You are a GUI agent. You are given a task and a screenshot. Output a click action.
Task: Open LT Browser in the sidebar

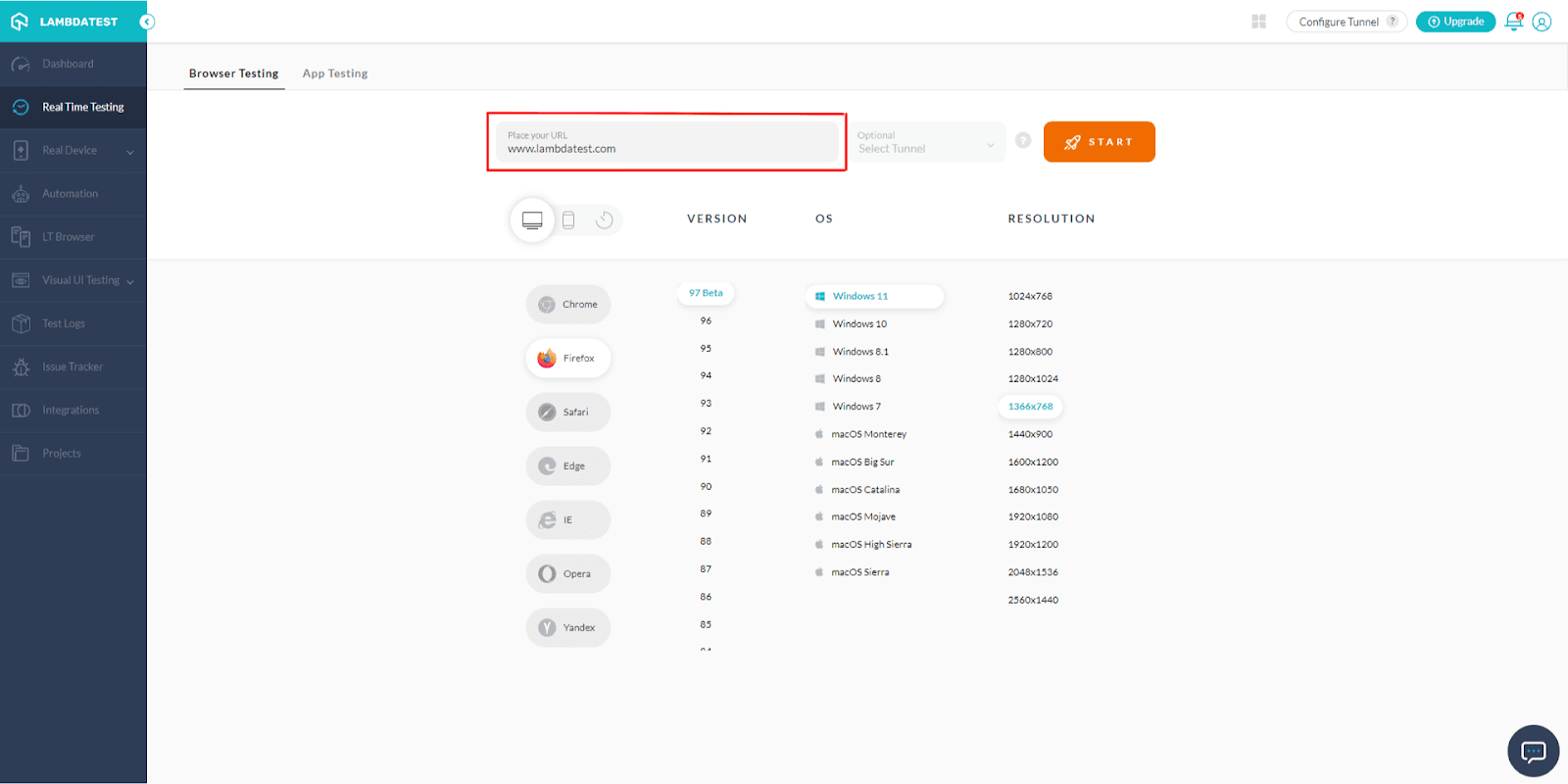[73, 237]
